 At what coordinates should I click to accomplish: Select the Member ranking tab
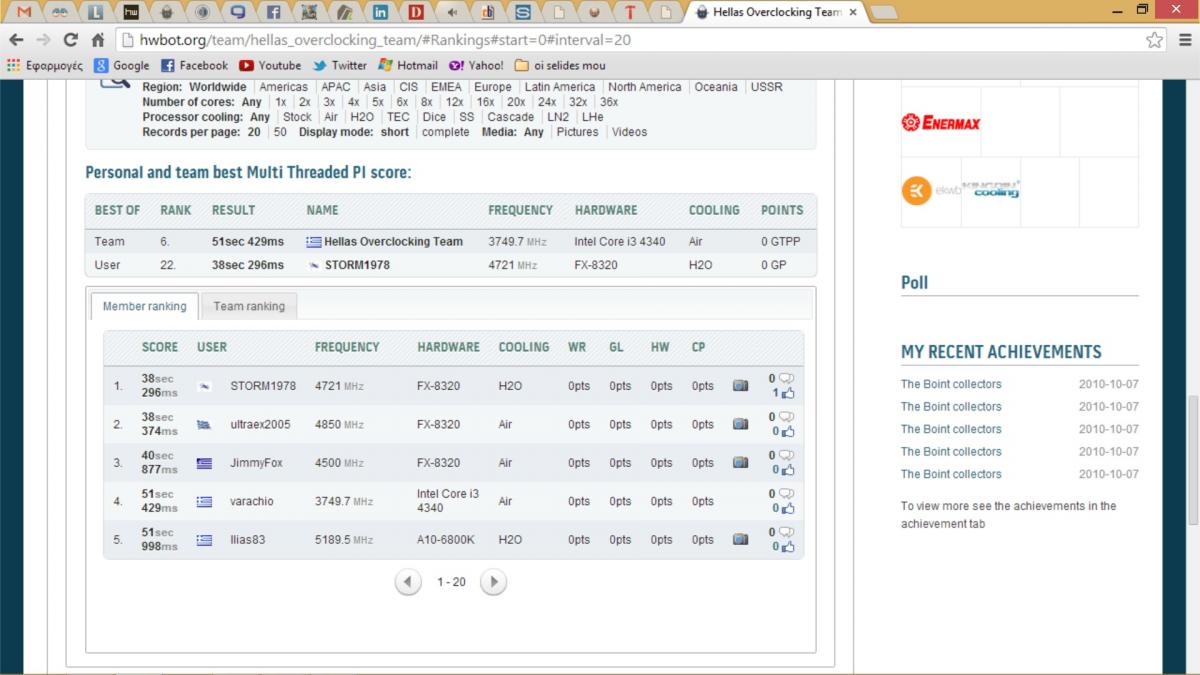pyautogui.click(x=144, y=306)
